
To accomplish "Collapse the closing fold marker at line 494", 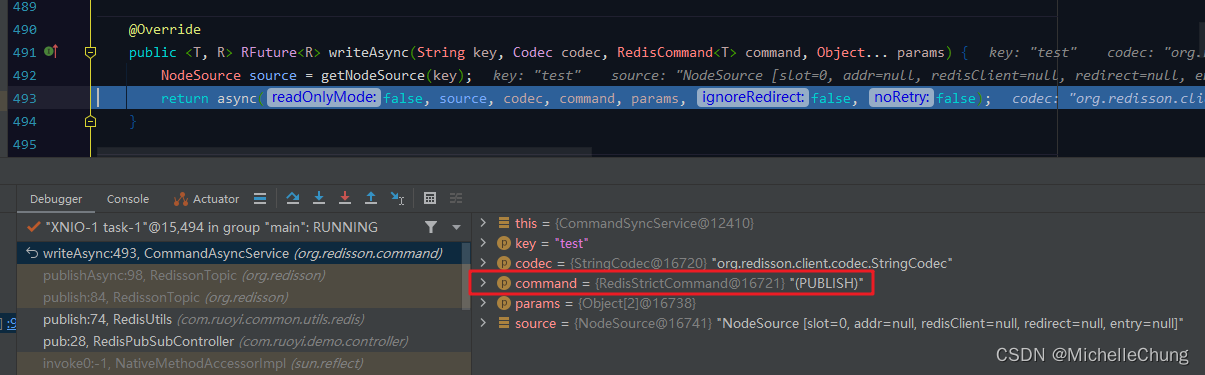I will [x=90, y=121].
